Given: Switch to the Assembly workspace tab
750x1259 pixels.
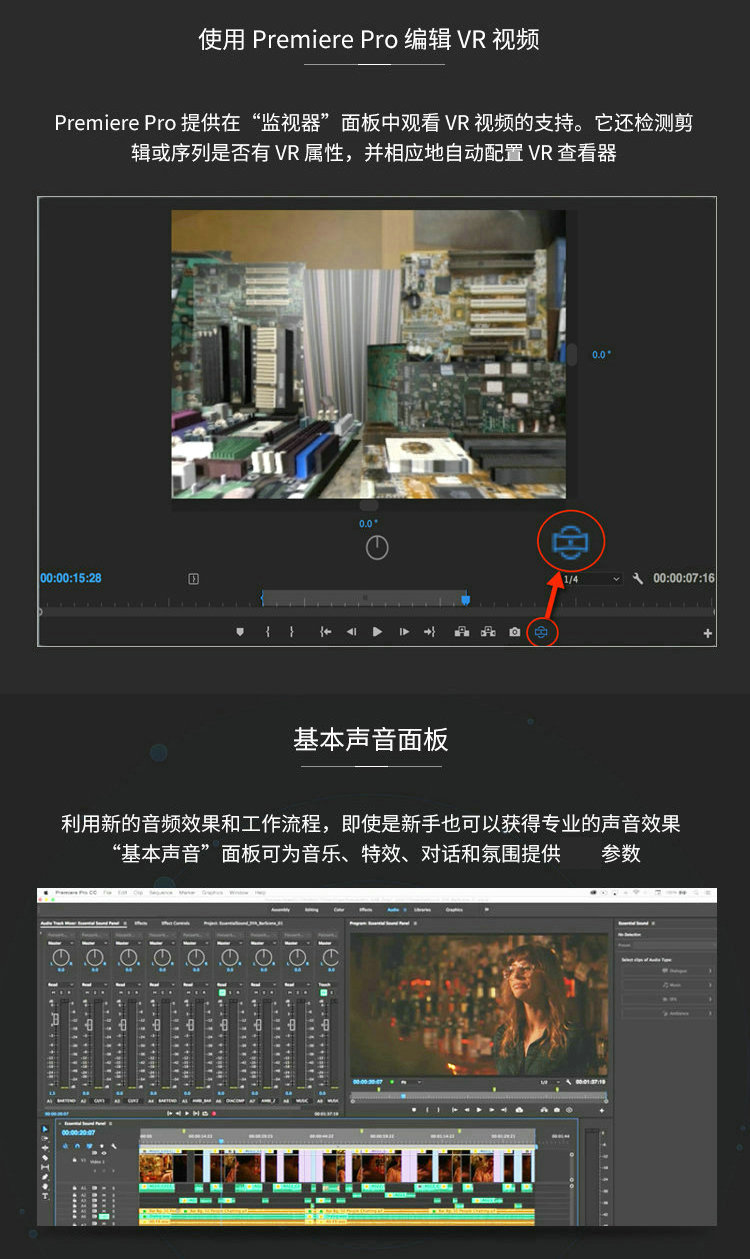Looking at the screenshot, I should click(x=280, y=909).
